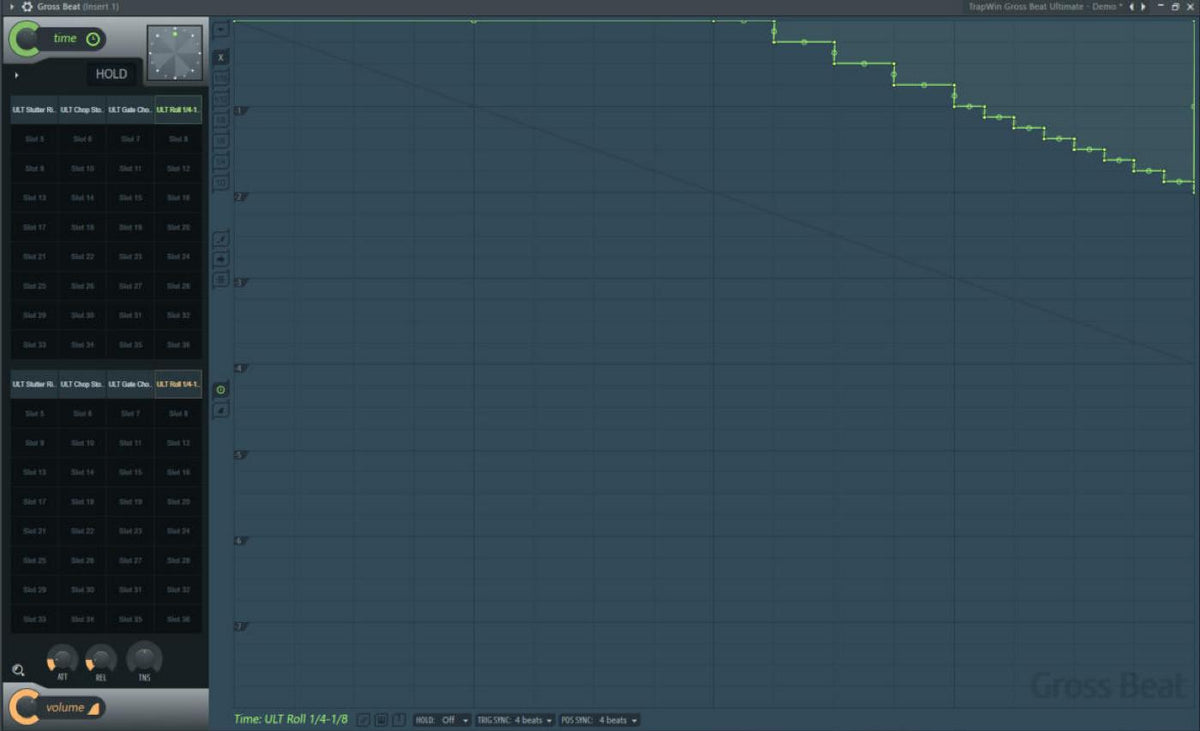Click the magnifier icon near ATT knob

coord(18,670)
